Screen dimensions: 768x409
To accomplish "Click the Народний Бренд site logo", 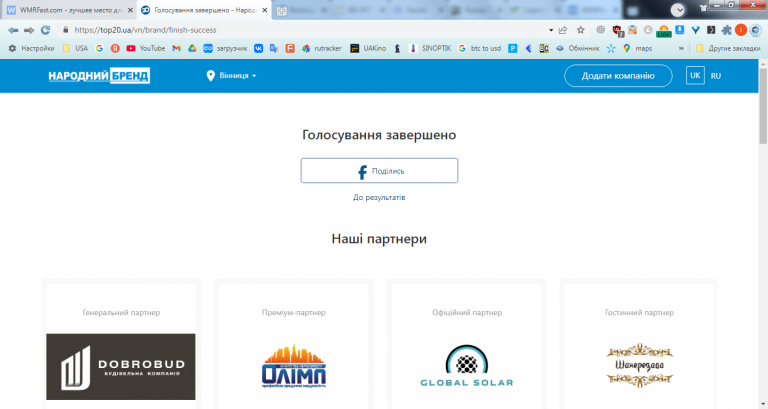I will click(x=99, y=76).
